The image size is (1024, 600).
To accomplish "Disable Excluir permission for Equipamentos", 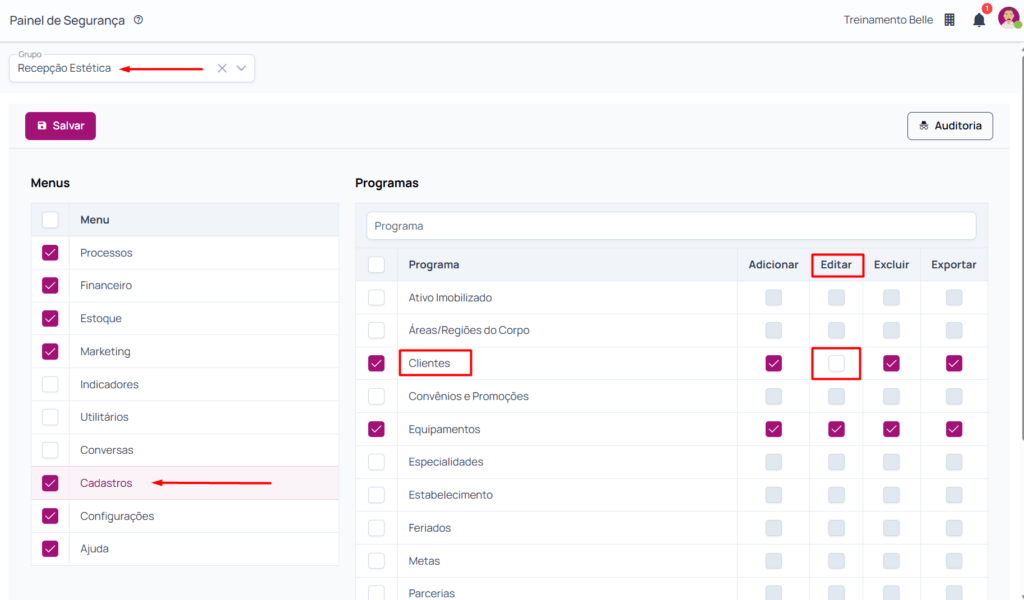I will pos(891,429).
